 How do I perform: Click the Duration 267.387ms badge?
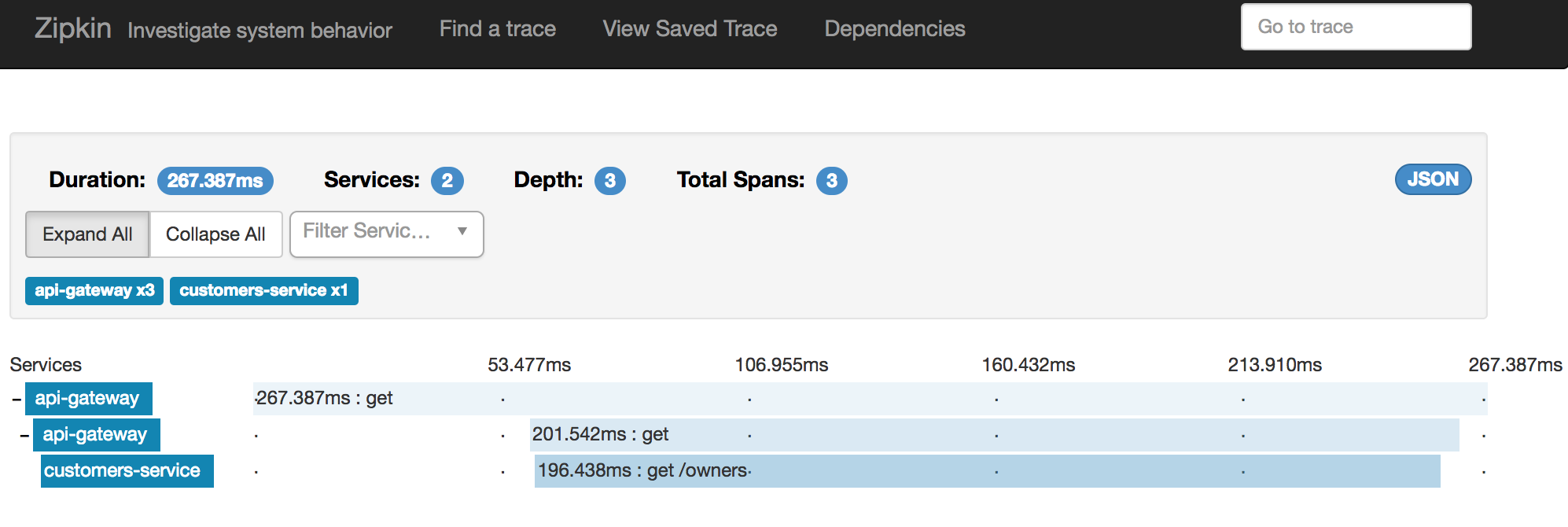coord(215,181)
